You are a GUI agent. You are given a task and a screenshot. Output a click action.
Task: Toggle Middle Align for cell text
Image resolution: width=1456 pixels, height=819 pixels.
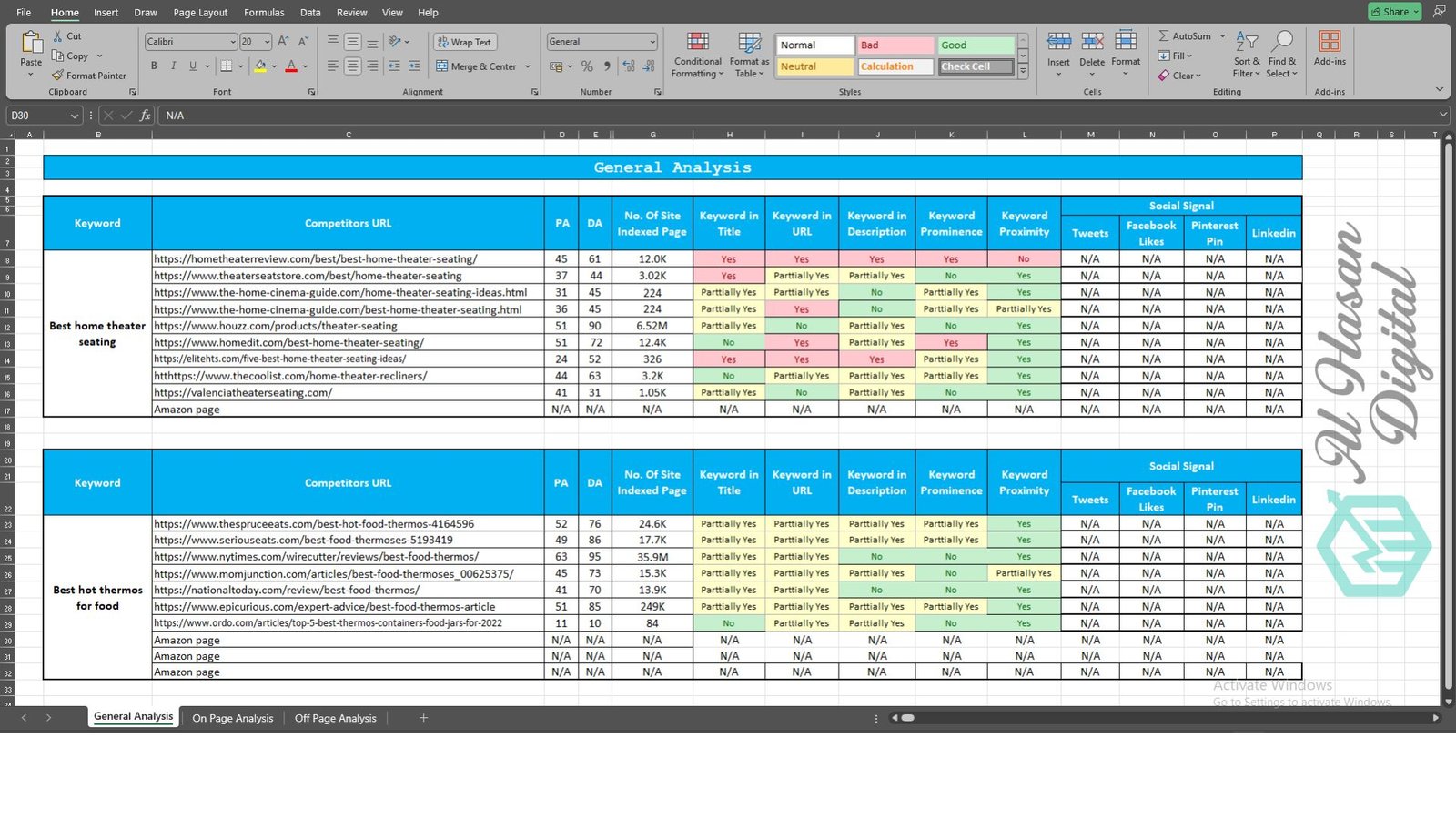(x=352, y=42)
